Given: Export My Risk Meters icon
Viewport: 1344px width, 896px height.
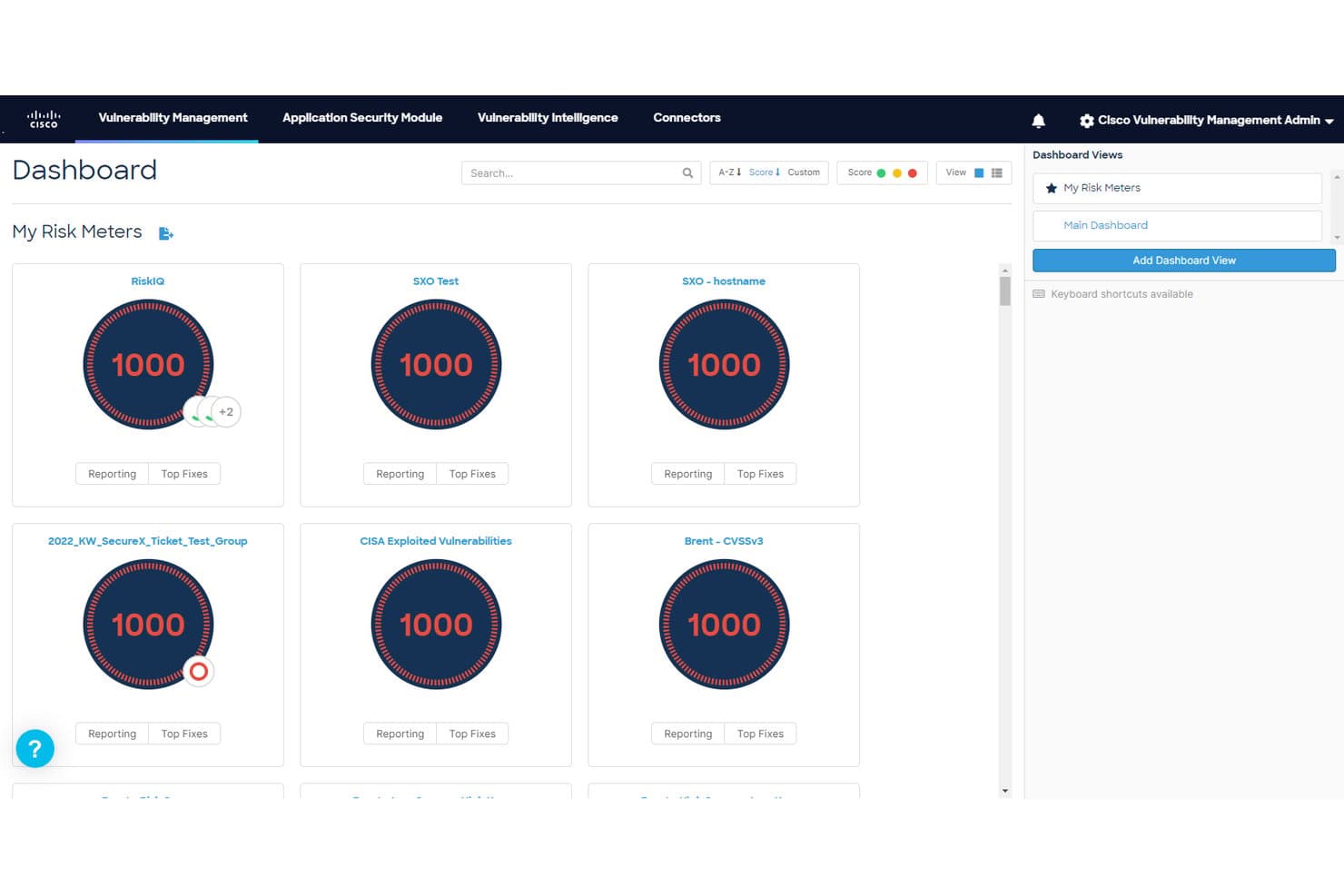Looking at the screenshot, I should (166, 233).
